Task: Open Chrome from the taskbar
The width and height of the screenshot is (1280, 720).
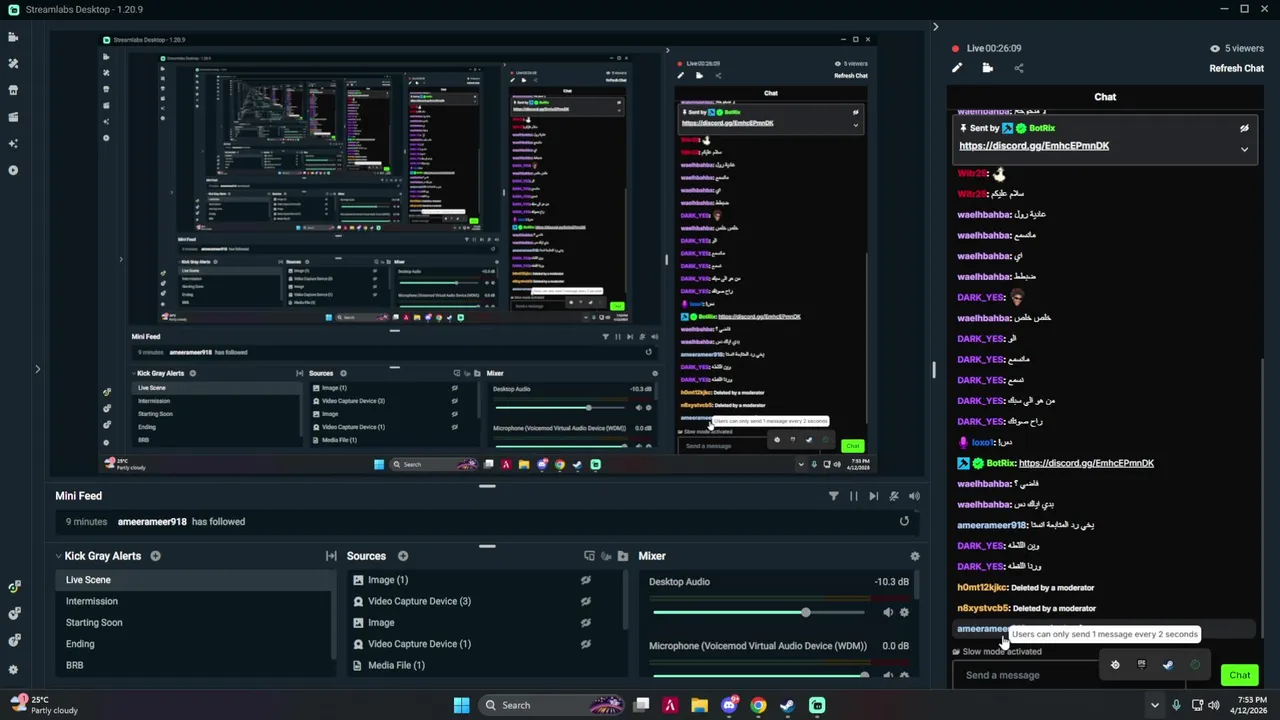Action: tap(758, 705)
